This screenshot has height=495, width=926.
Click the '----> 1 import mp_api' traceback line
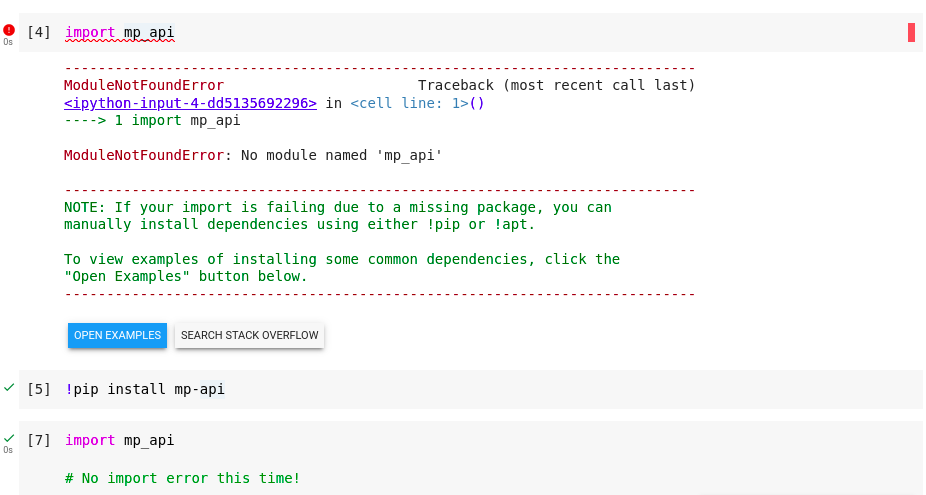click(152, 121)
